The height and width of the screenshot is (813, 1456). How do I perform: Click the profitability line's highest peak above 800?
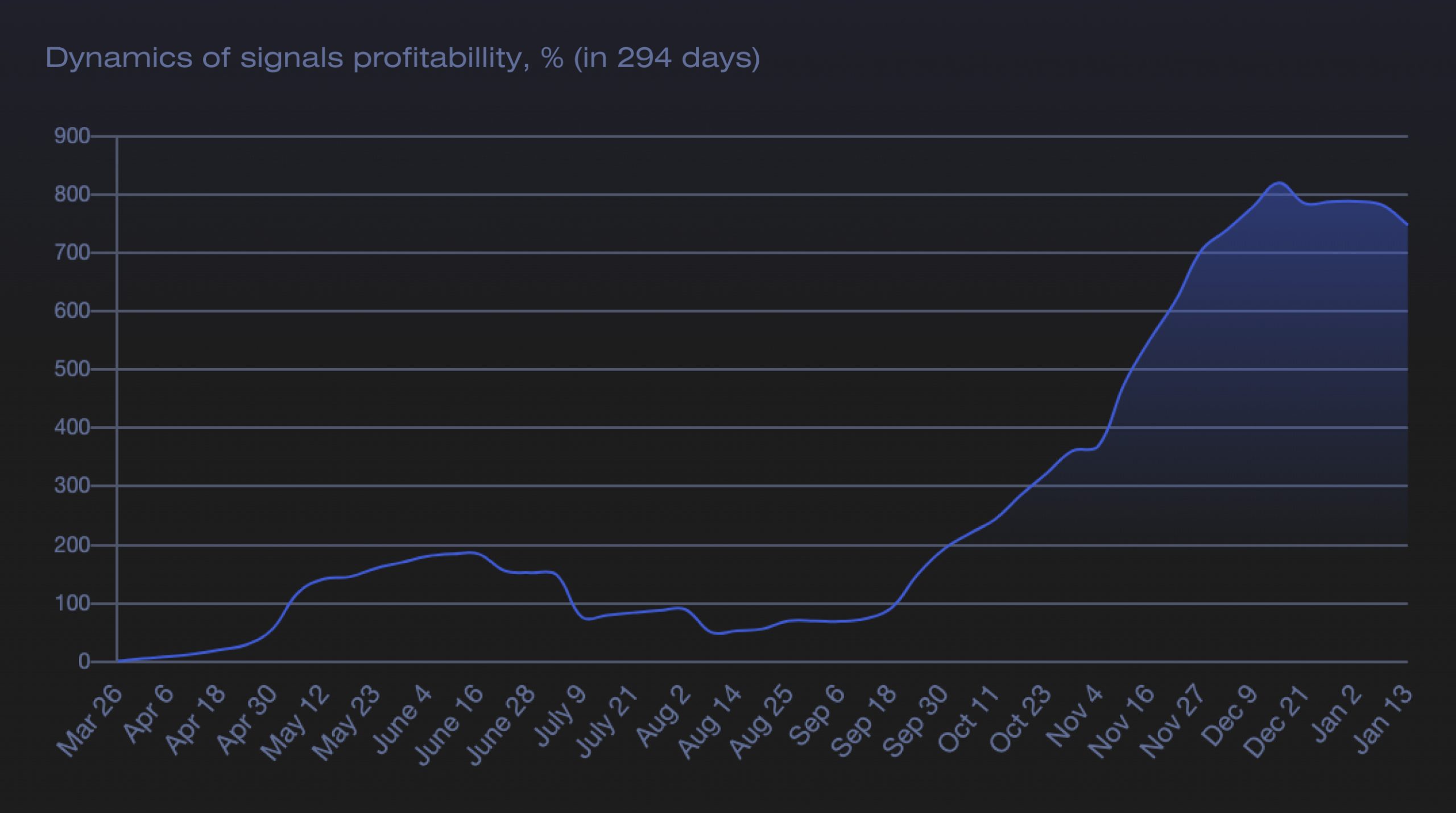pyautogui.click(x=1279, y=183)
